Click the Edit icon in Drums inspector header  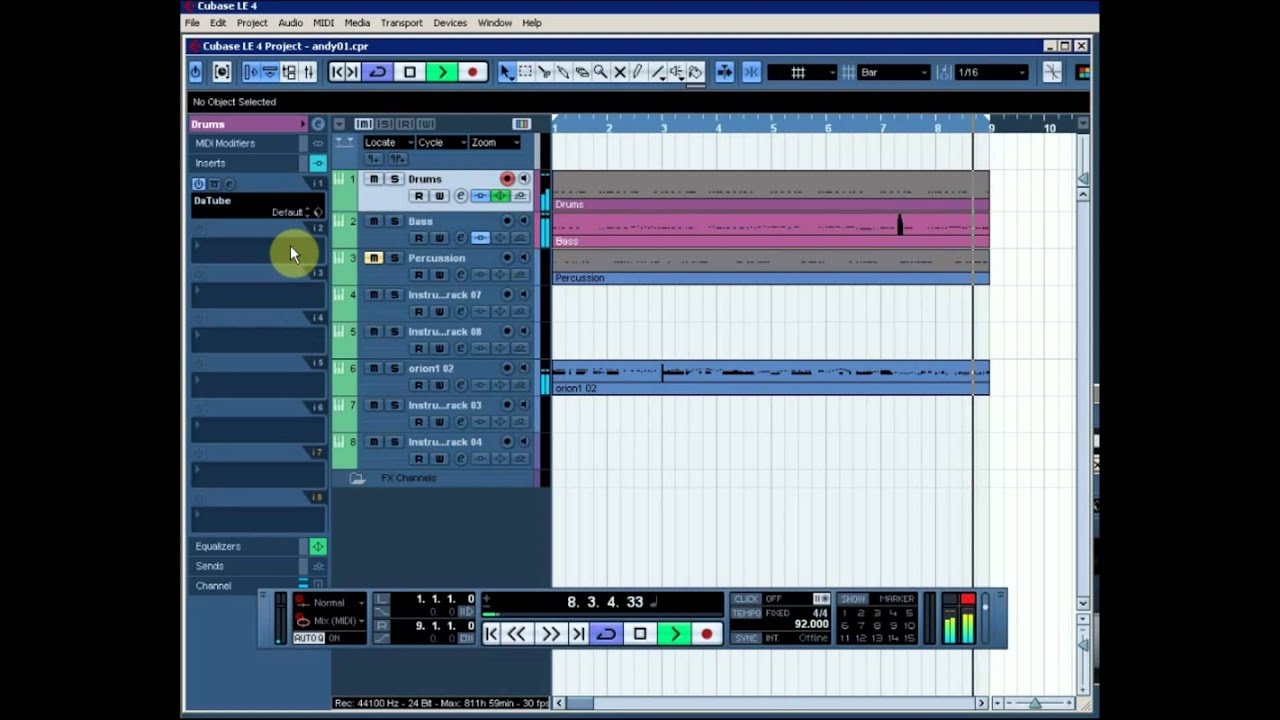[x=318, y=124]
